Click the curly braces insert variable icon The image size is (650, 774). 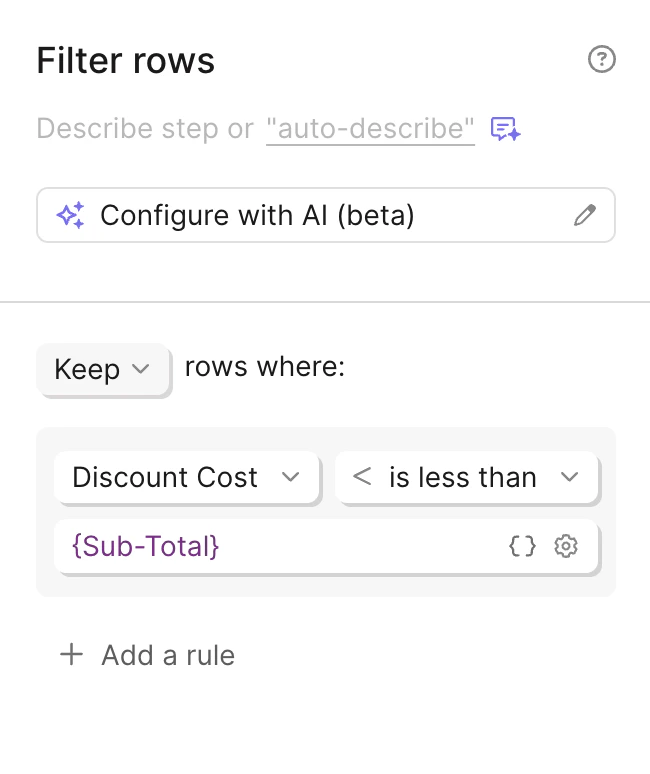point(522,546)
